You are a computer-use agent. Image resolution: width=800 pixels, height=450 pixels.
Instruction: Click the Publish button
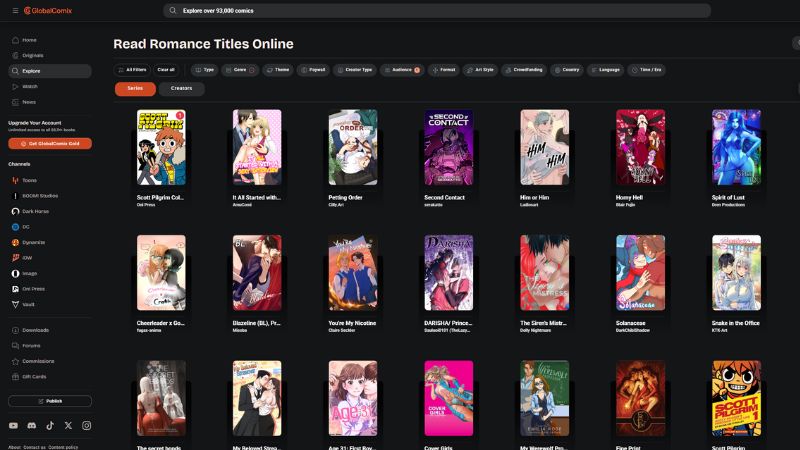click(x=50, y=401)
